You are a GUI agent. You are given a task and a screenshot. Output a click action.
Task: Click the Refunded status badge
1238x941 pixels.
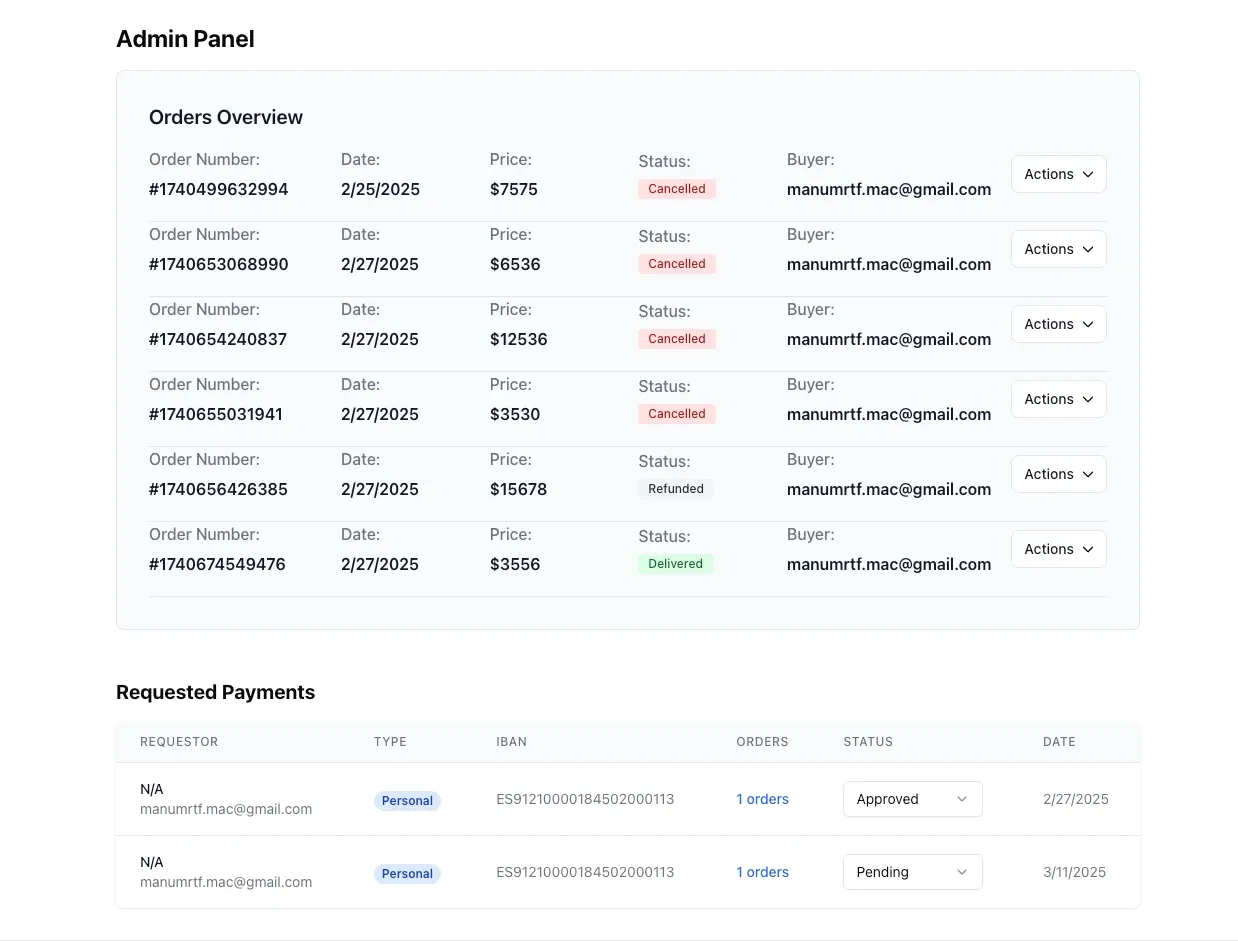(675, 489)
